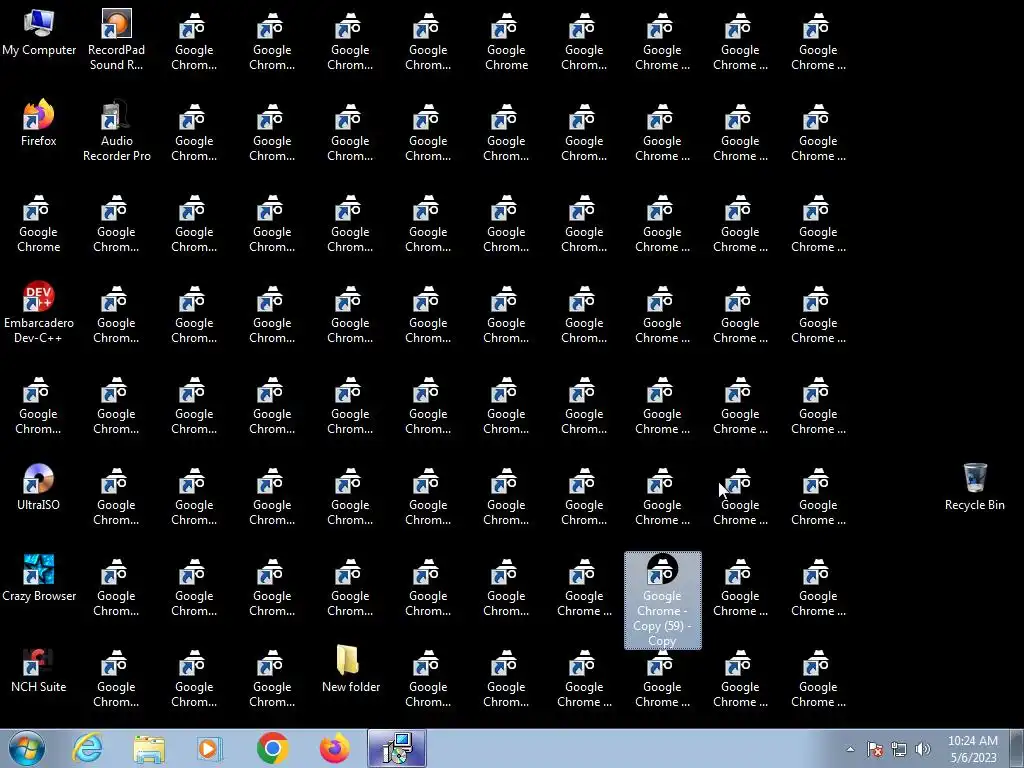Launch Google Chrome from the taskbar
This screenshot has width=1024, height=768.
pos(272,748)
